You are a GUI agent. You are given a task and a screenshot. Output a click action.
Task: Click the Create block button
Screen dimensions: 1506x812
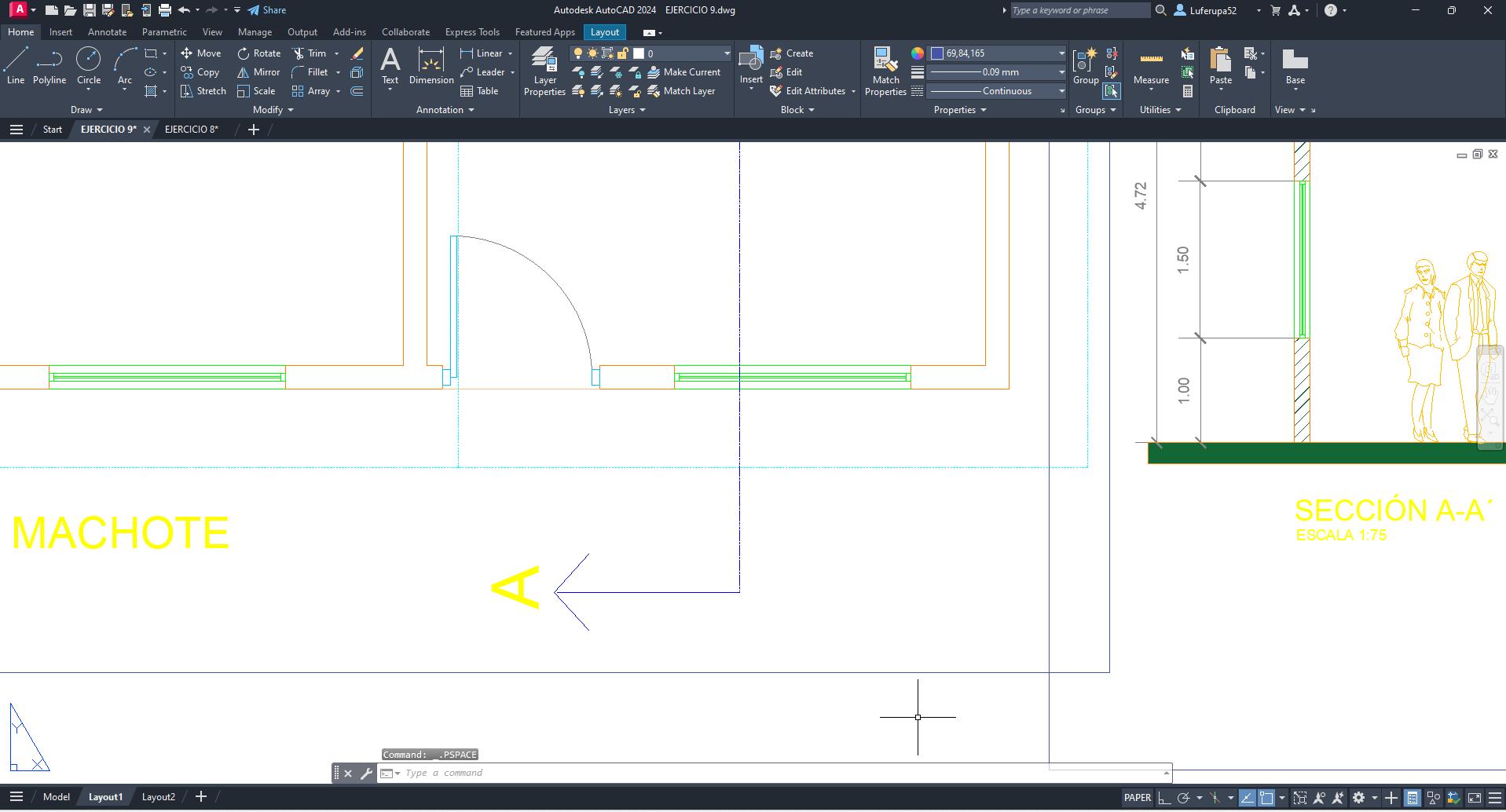pos(792,53)
